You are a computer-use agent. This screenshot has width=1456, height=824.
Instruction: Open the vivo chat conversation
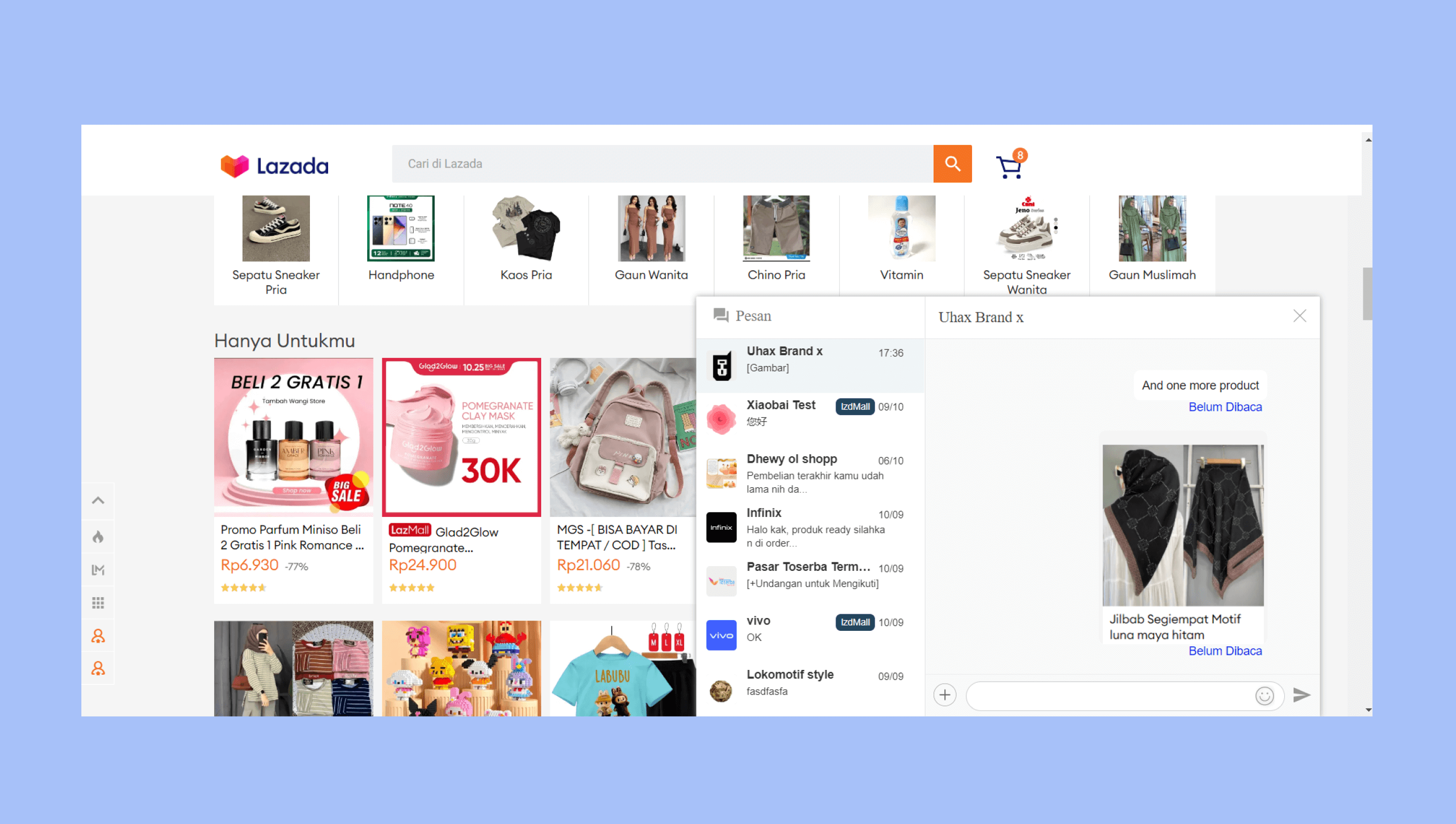point(810,635)
